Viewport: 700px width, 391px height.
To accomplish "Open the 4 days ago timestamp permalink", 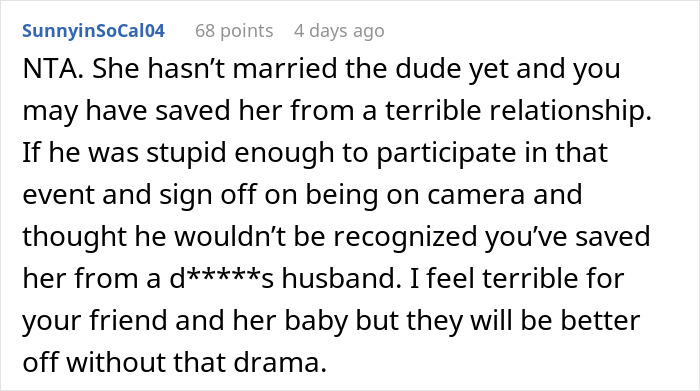I will tap(339, 31).
